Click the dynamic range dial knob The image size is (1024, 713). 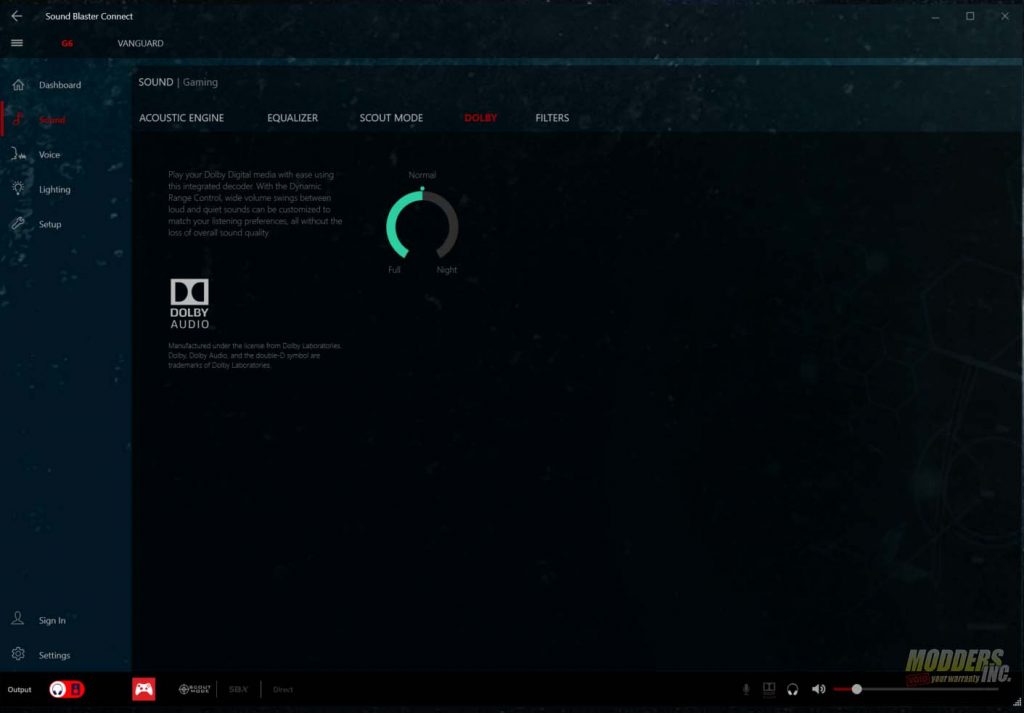click(x=423, y=189)
